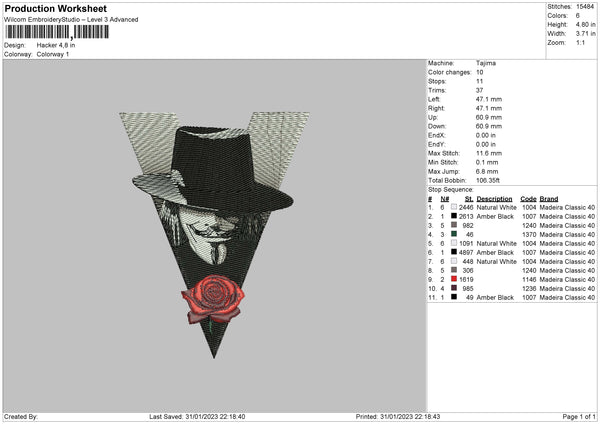The width and height of the screenshot is (600, 424).
Task: Select the Width value 3.71 in
Action: 585,34
